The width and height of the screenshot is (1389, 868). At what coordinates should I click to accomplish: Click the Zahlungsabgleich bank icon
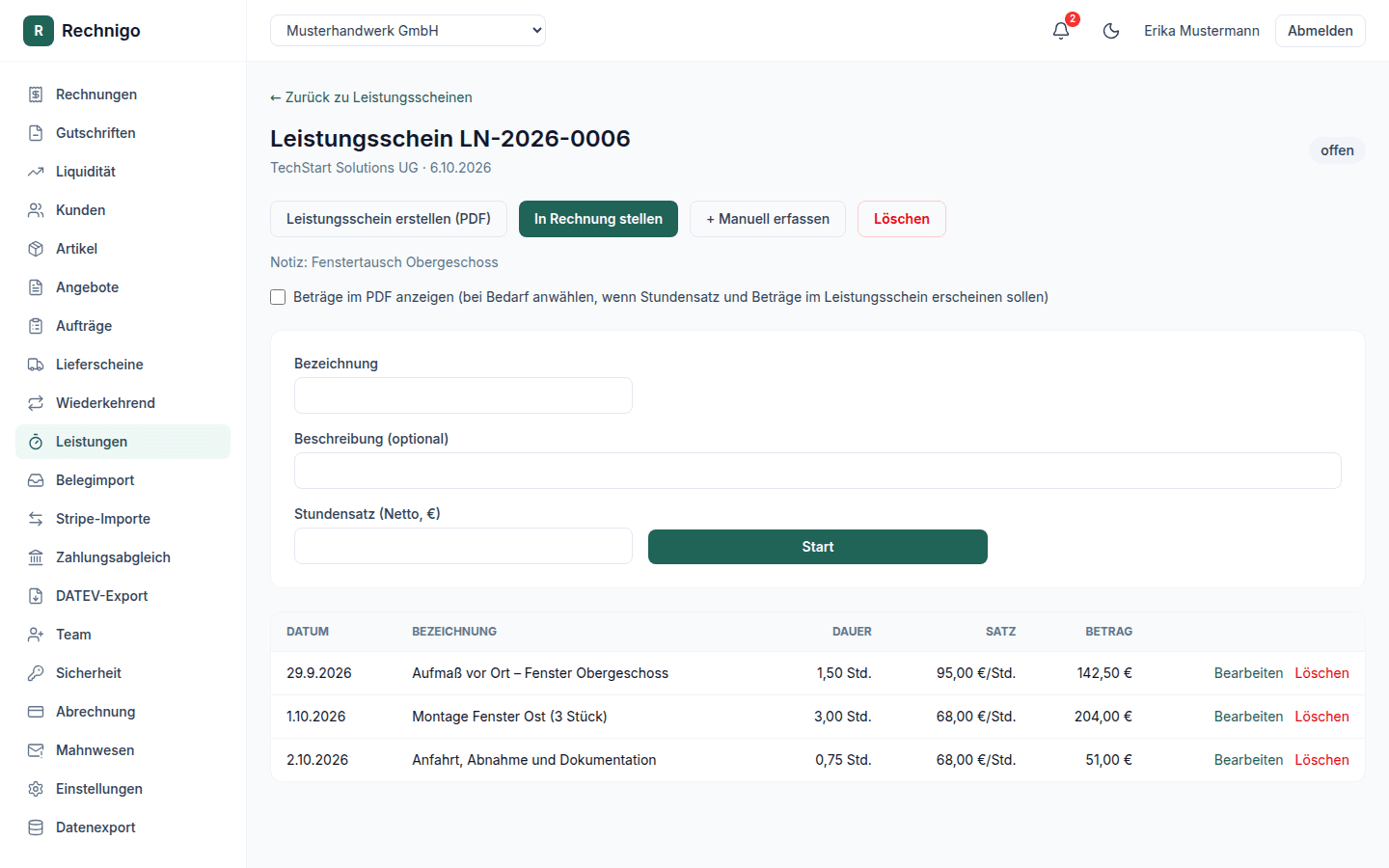click(x=36, y=557)
